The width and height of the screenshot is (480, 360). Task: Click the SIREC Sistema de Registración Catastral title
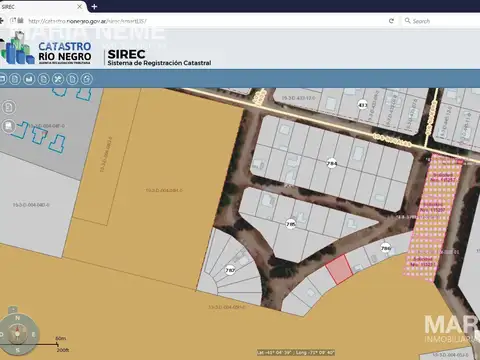point(159,57)
